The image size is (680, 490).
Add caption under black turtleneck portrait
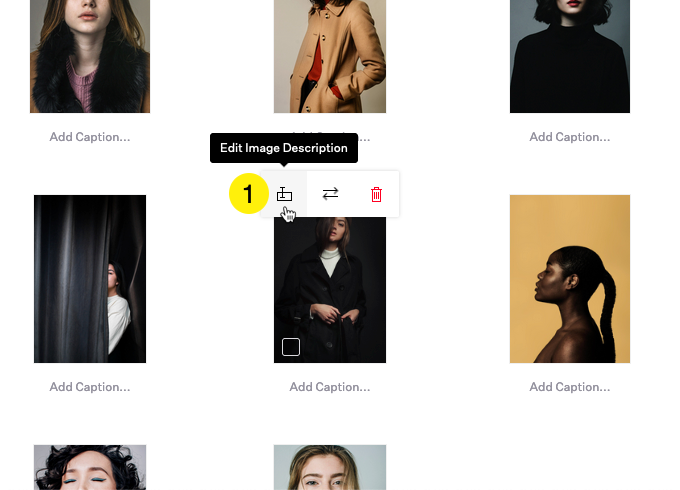pos(569,137)
